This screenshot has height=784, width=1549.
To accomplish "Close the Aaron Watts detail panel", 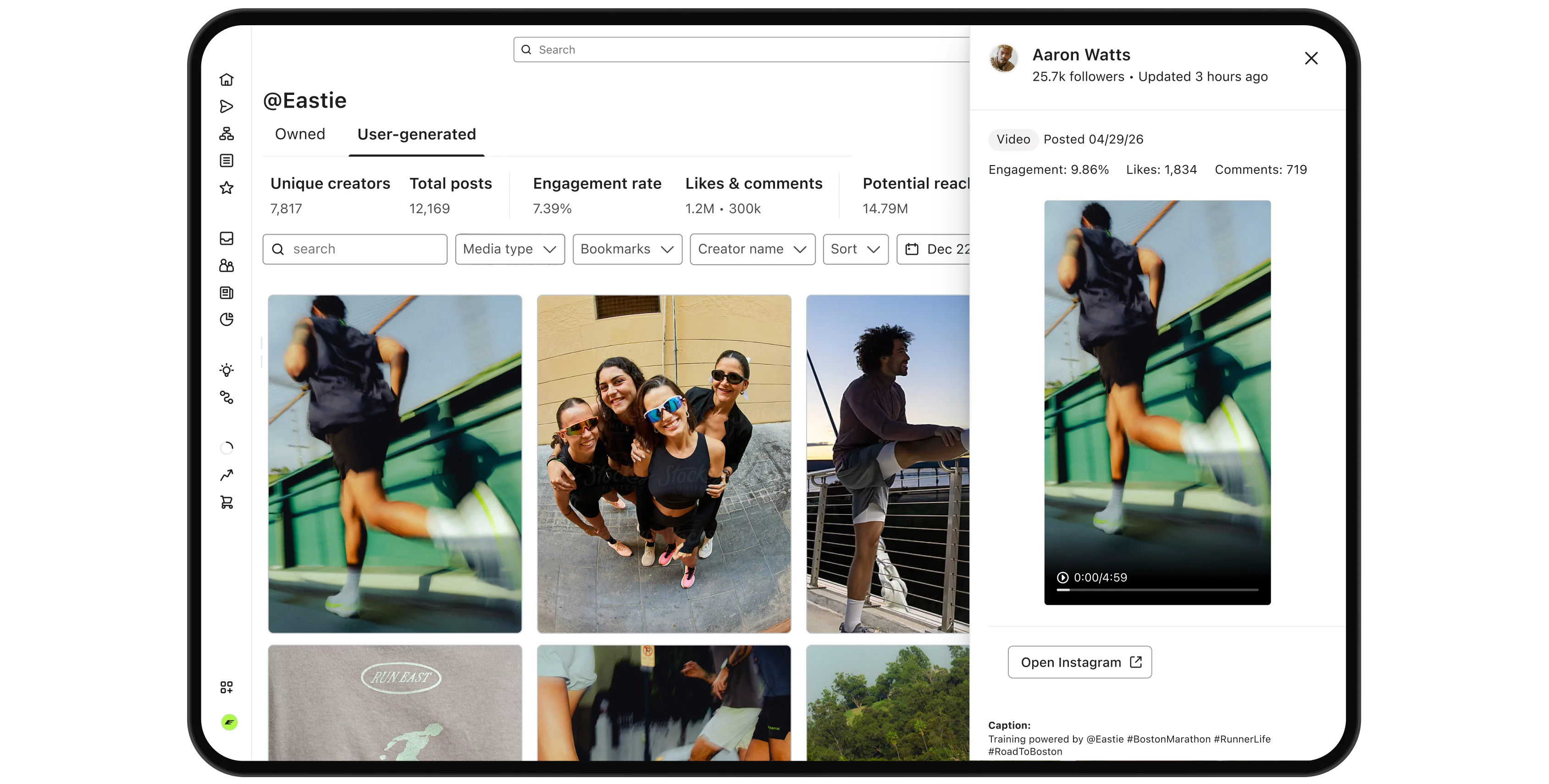I will [1311, 58].
